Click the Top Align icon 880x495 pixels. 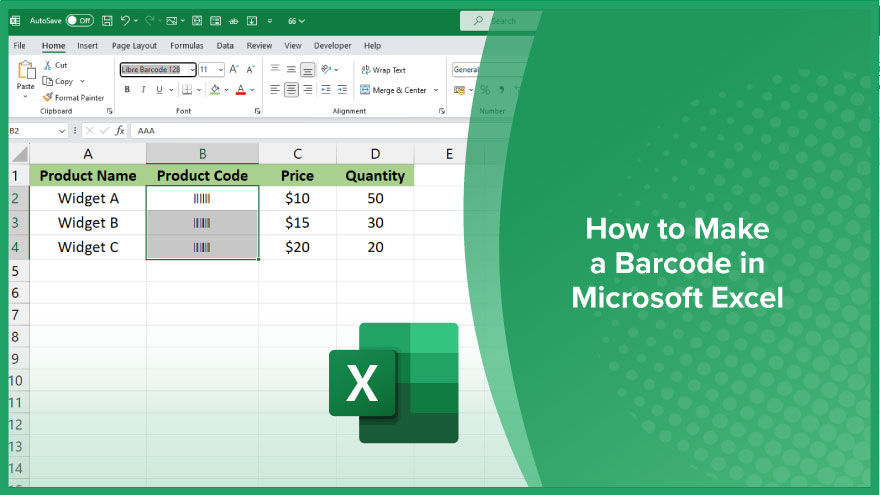pyautogui.click(x=275, y=69)
